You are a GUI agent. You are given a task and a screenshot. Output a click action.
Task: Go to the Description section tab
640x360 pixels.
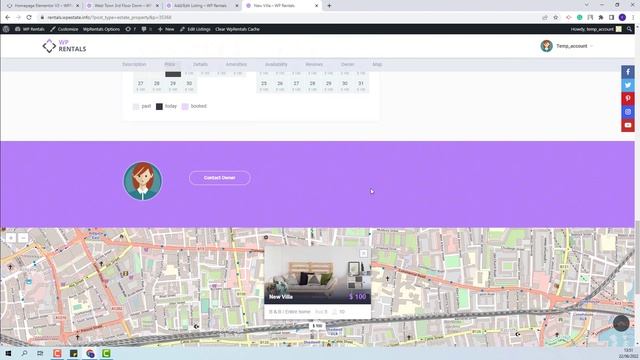(x=134, y=64)
